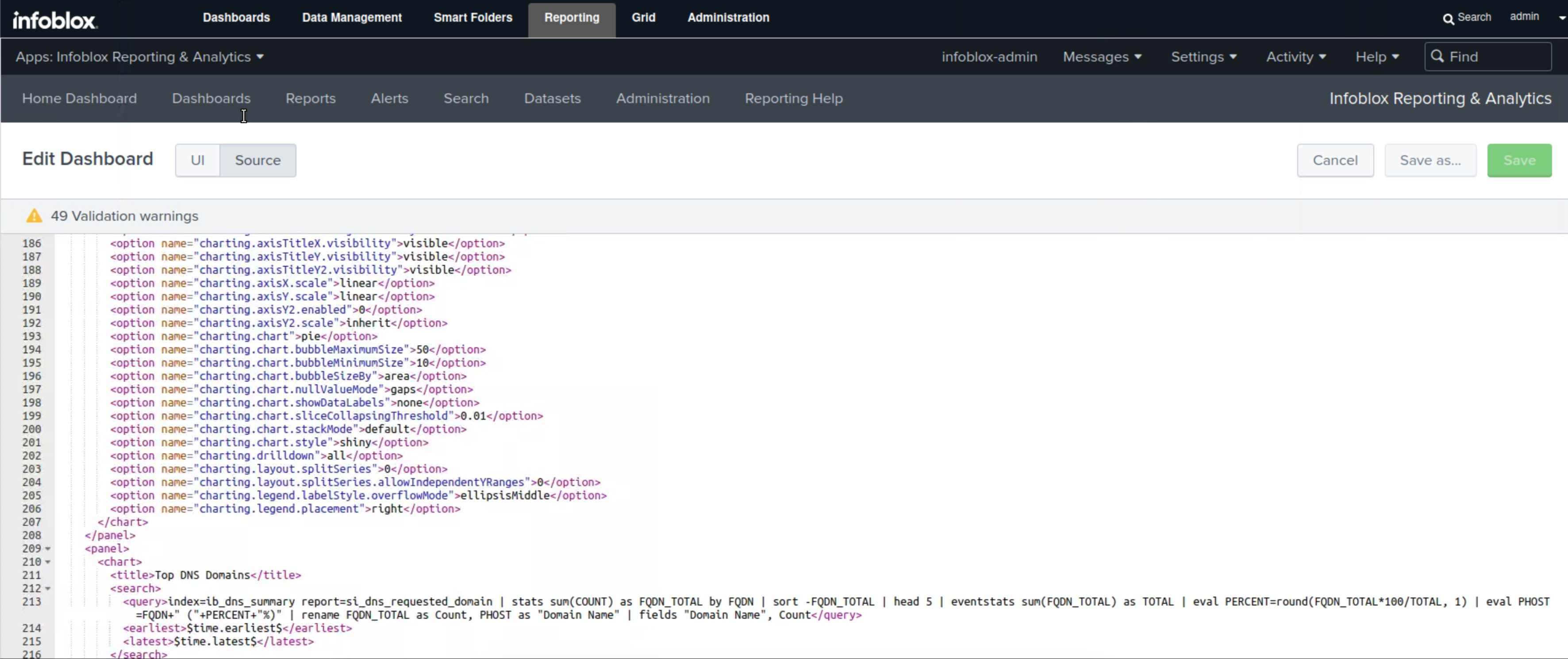Go to the Data Management tab
The image size is (1568, 659).
click(x=352, y=18)
